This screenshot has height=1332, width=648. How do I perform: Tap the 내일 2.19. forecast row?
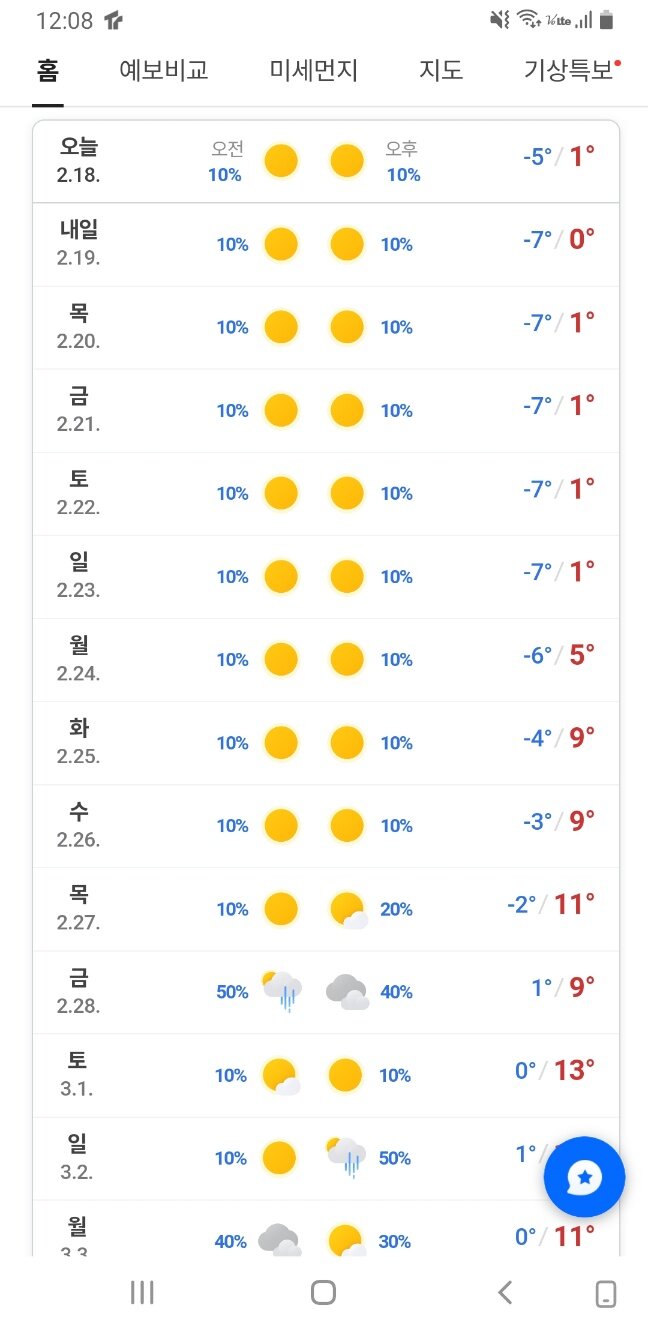pos(326,244)
